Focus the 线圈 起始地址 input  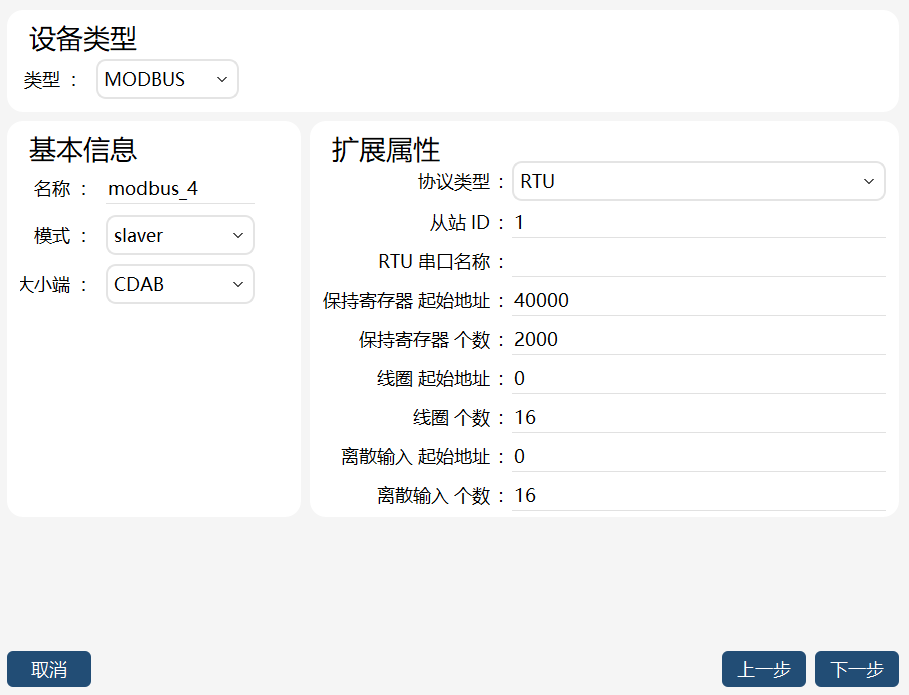(x=699, y=379)
